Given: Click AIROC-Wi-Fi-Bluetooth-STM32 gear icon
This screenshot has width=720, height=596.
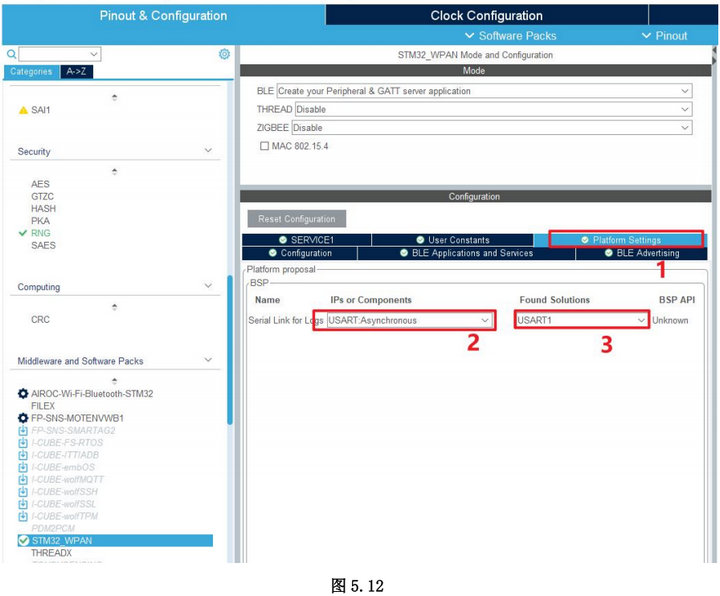Looking at the screenshot, I should pos(23,394).
